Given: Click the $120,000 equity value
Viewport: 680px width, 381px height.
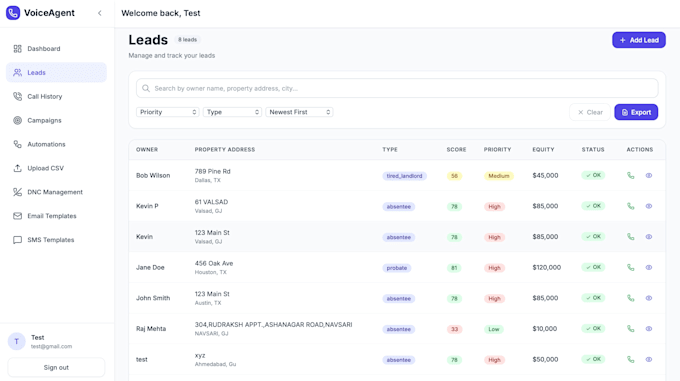Looking at the screenshot, I should (x=546, y=267).
